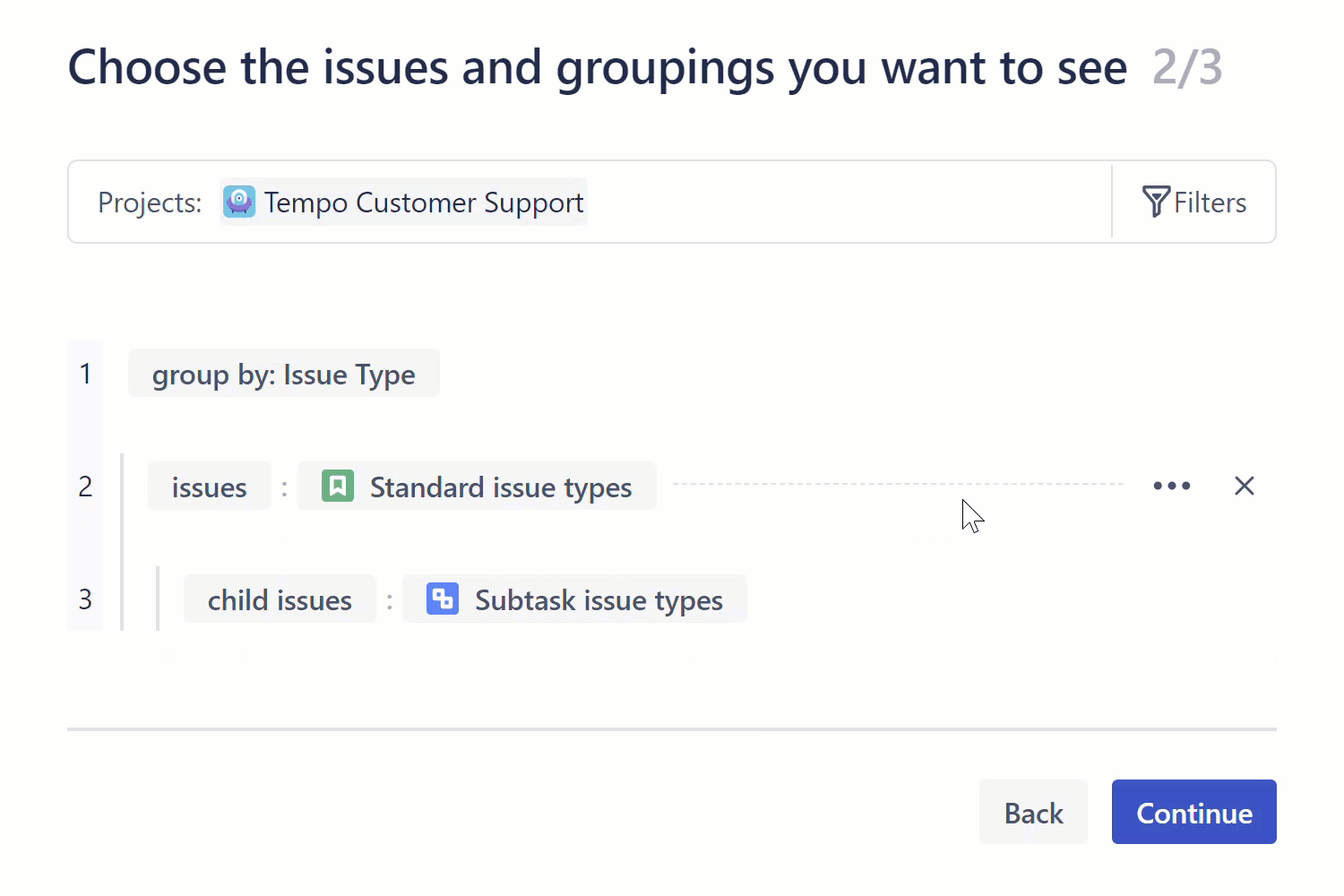
Task: Open the 'issues' level chip
Action: [209, 487]
